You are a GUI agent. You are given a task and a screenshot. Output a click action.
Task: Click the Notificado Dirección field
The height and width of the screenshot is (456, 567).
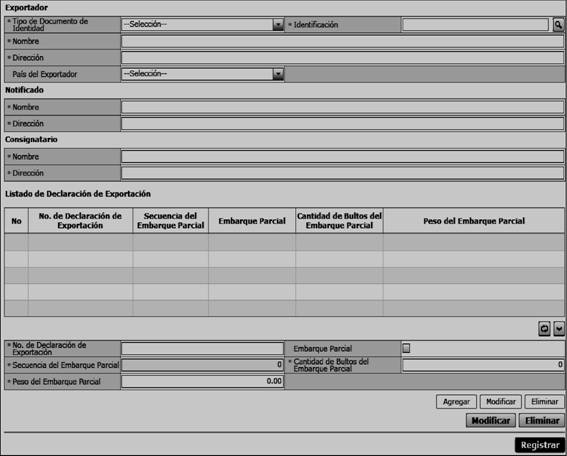tap(342, 124)
